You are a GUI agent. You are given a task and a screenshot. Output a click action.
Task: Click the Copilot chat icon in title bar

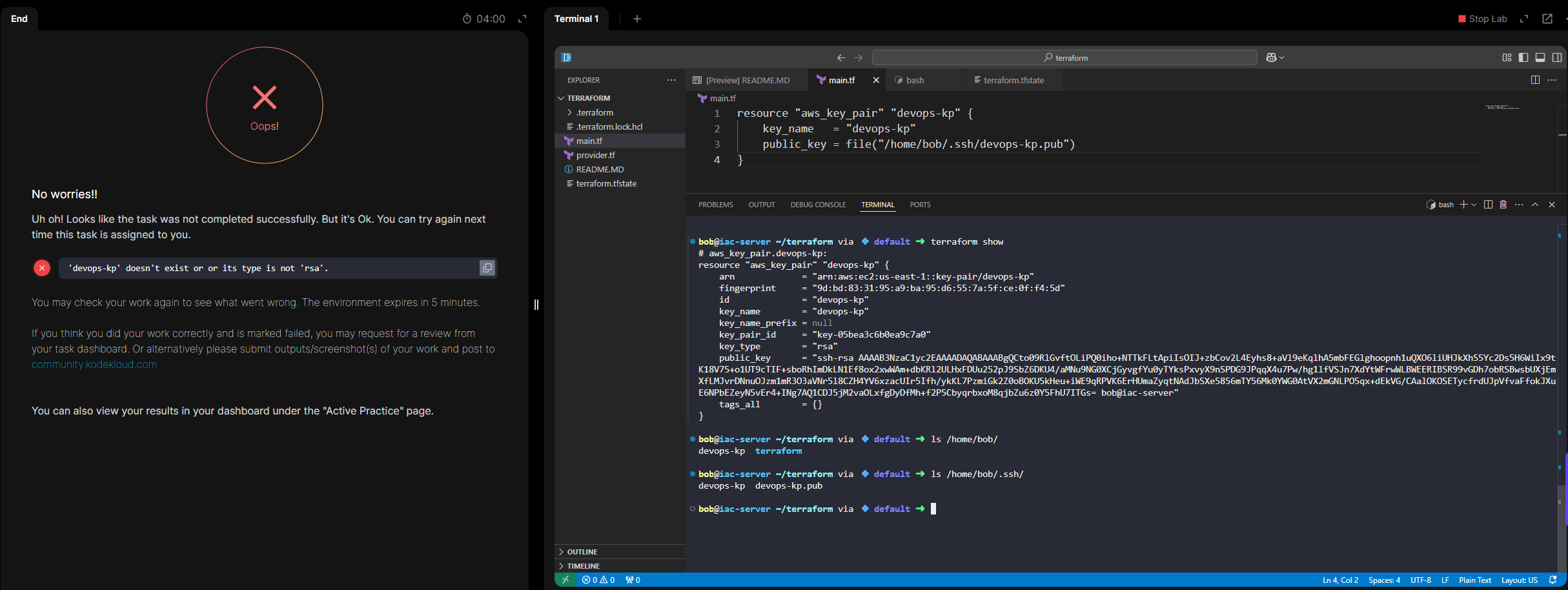point(1271,57)
